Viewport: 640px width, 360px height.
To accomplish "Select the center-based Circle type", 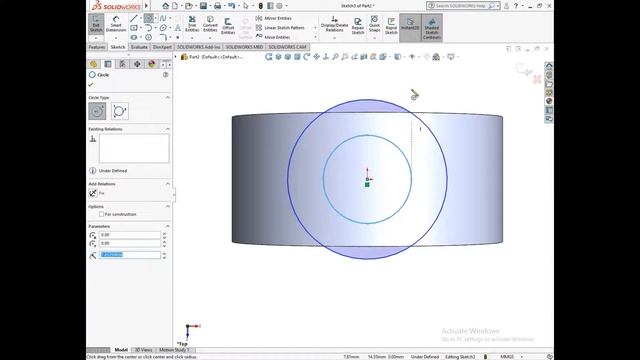I will [x=97, y=111].
